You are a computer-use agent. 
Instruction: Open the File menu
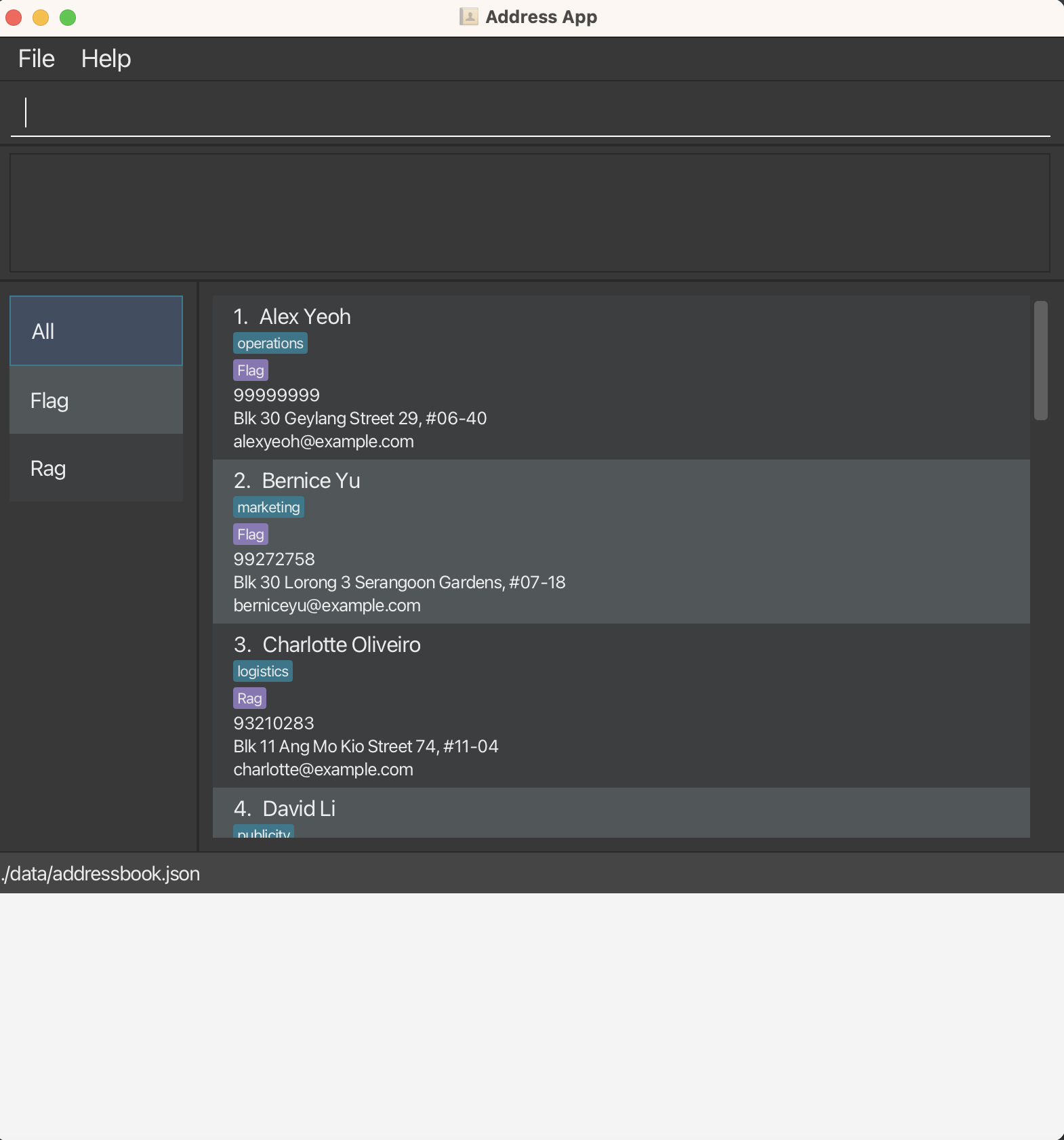pos(37,59)
